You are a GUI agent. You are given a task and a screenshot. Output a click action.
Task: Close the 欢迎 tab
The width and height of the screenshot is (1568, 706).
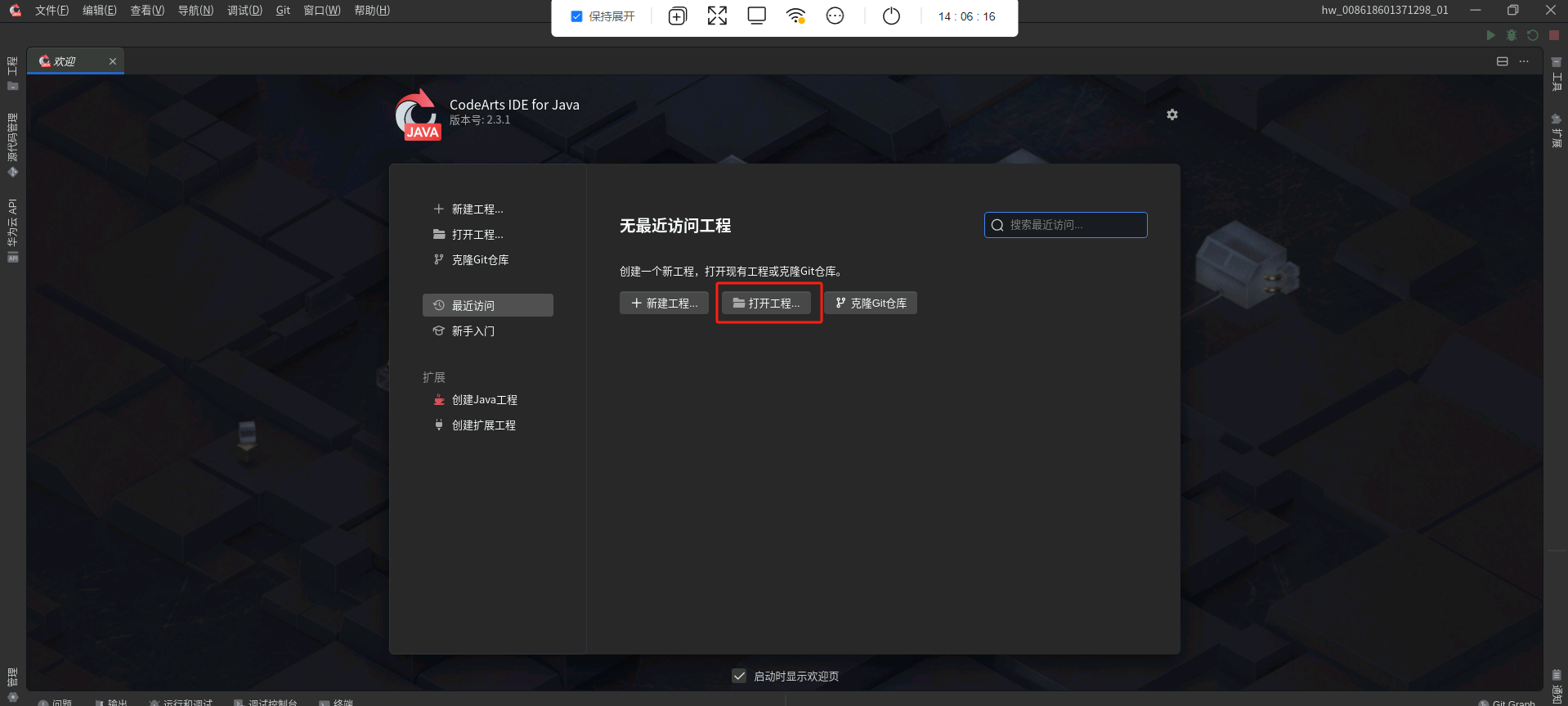(x=113, y=61)
